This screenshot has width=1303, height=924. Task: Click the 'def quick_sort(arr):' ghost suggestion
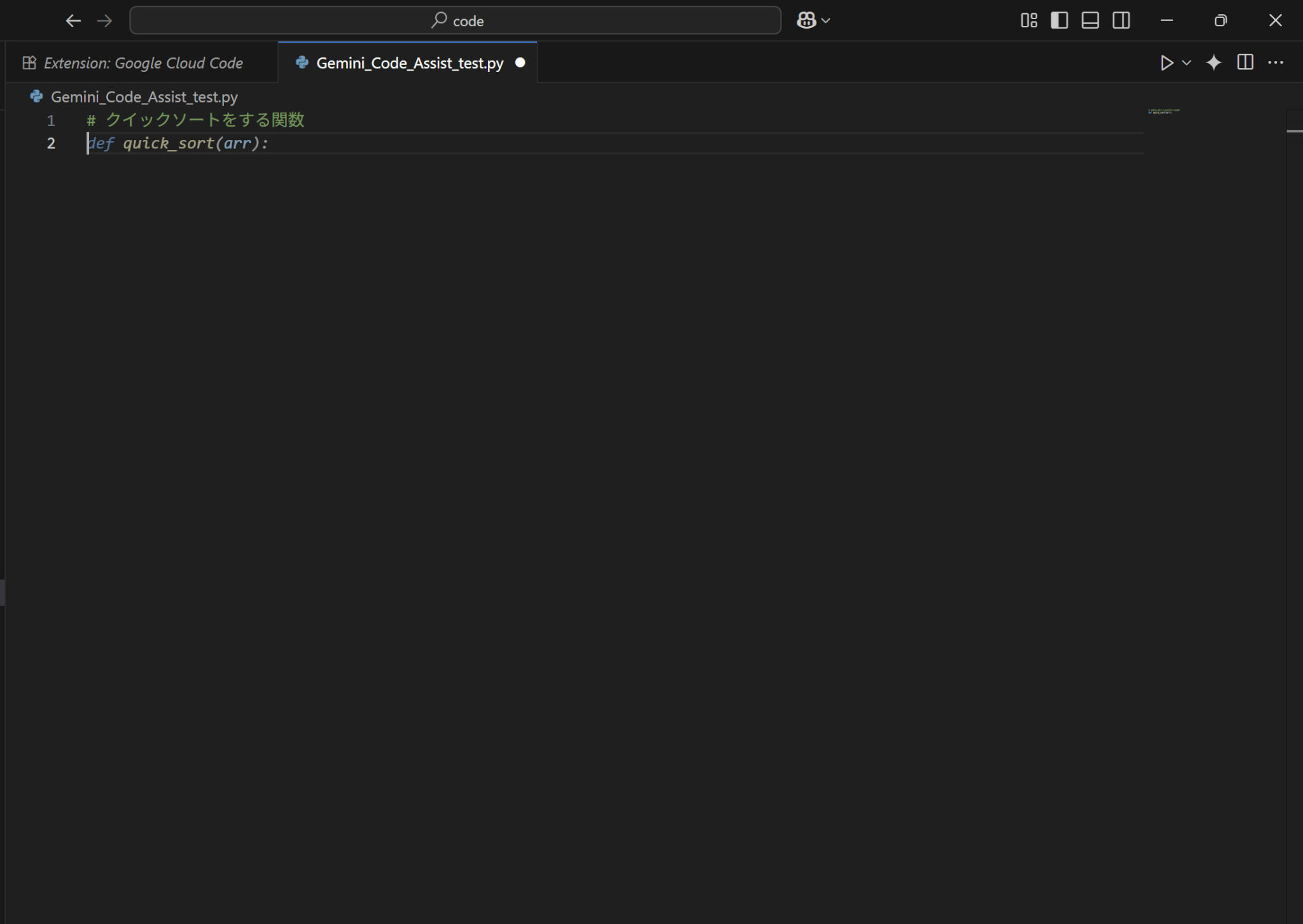[178, 143]
